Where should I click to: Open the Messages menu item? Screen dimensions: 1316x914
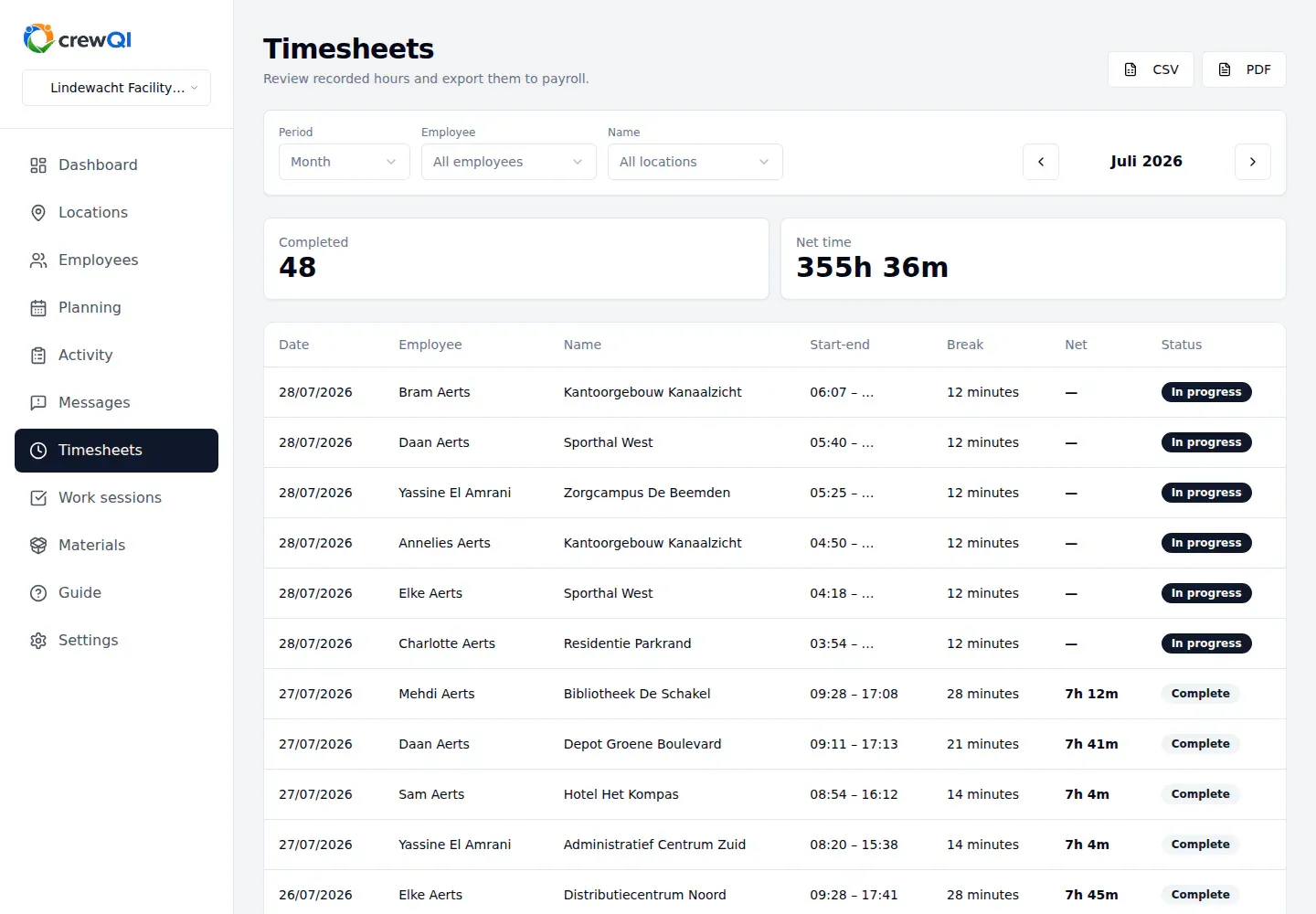click(116, 403)
